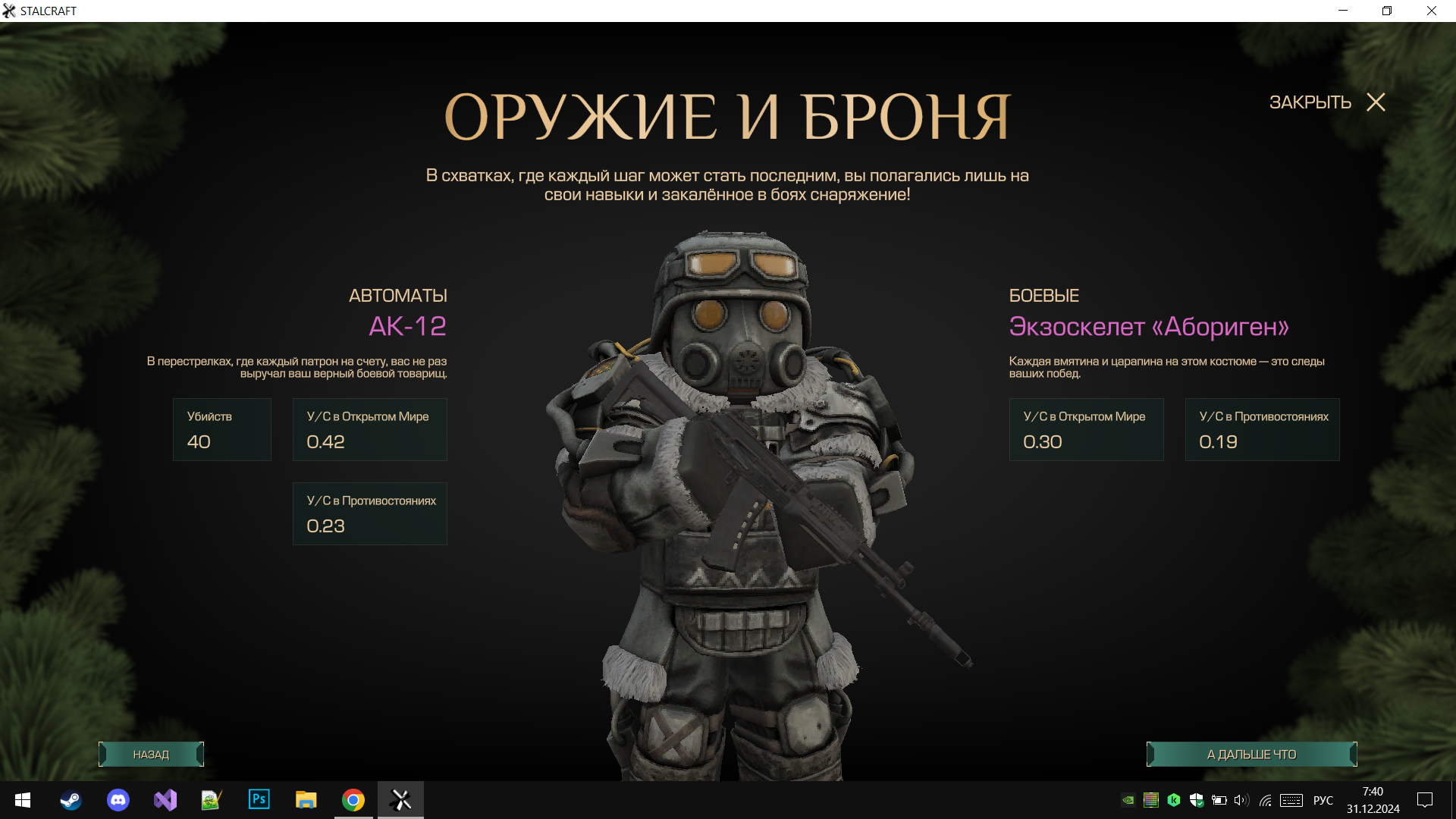Click the STALCRAFT title bar logo icon

pos(9,11)
